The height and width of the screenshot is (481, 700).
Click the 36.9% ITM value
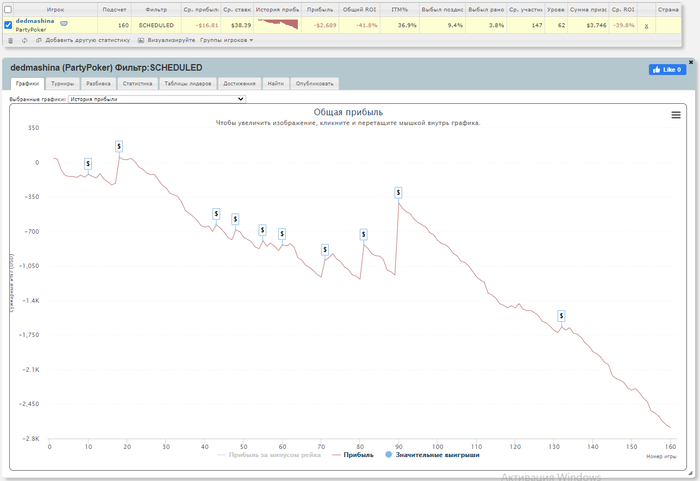point(407,25)
